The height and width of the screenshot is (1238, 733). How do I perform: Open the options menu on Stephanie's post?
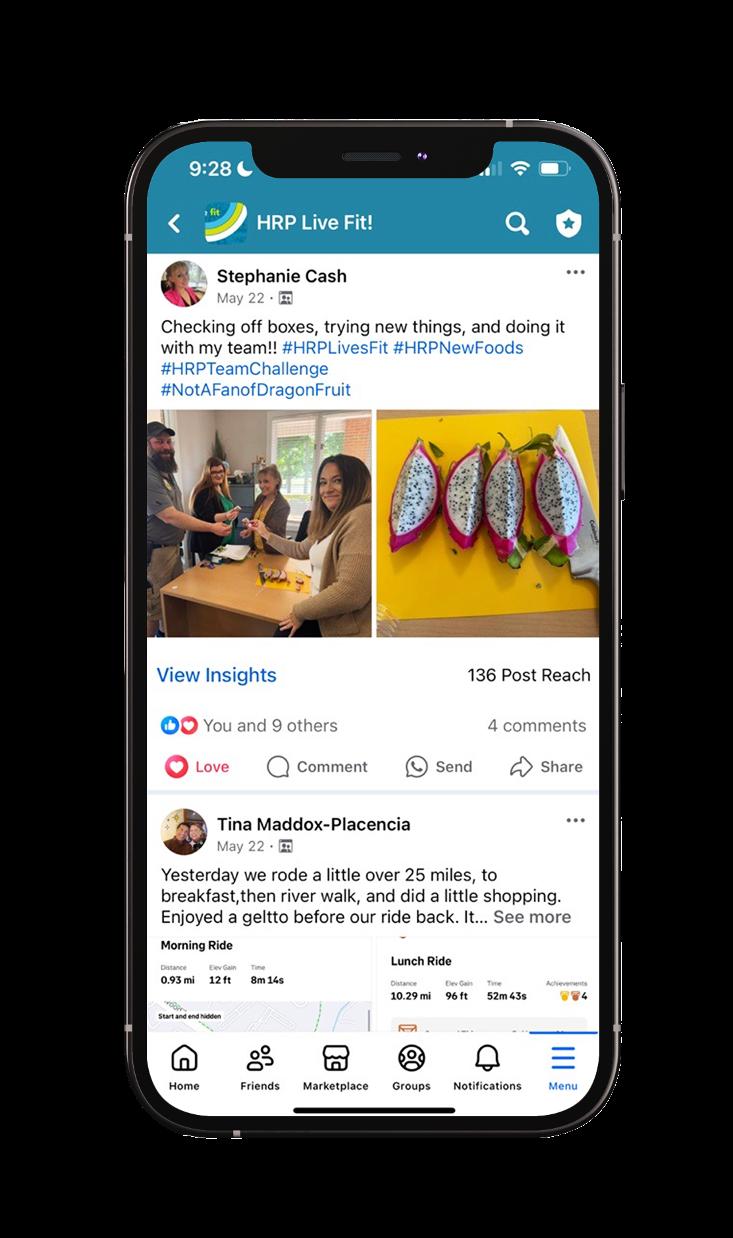575,272
